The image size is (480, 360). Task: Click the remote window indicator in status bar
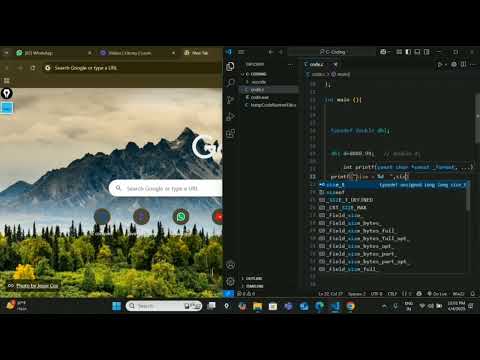pos(229,294)
